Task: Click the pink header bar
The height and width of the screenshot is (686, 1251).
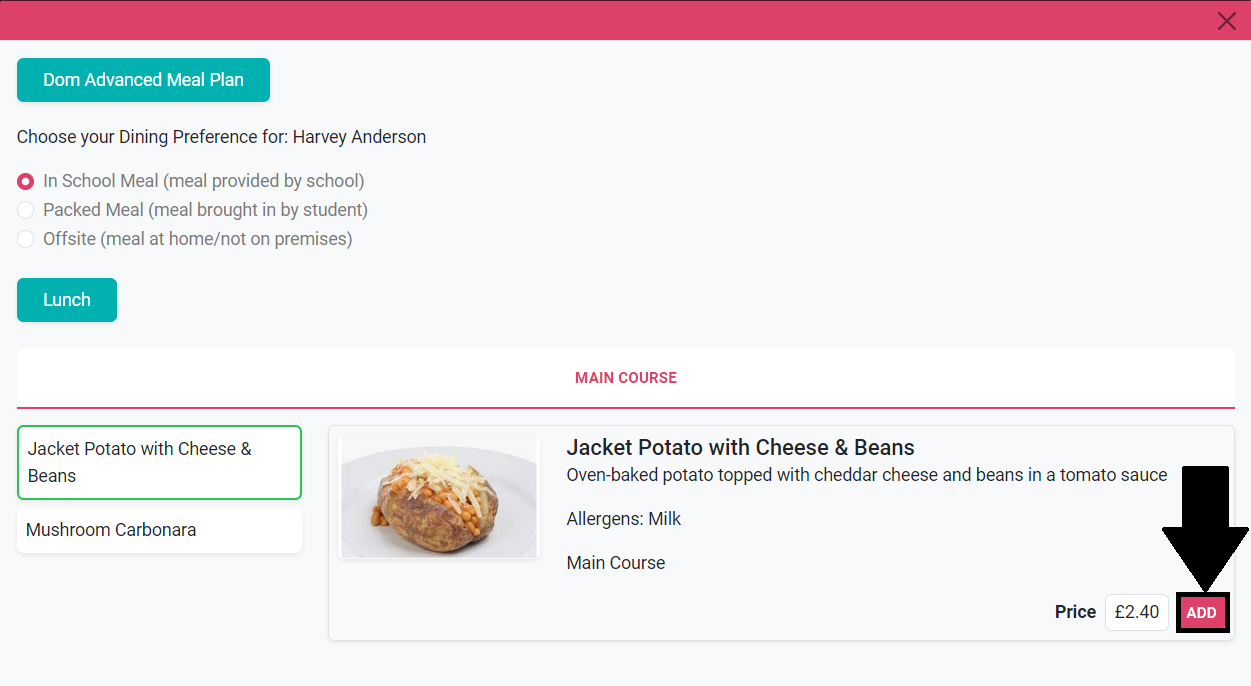Action: point(600,20)
